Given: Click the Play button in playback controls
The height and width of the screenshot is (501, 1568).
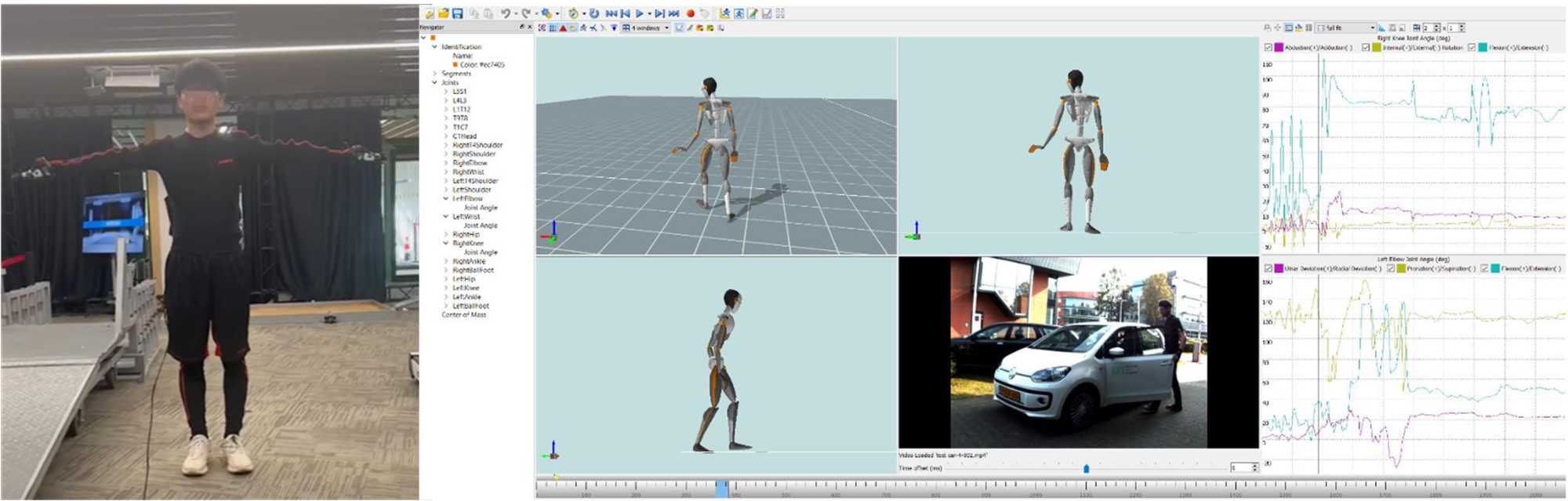Looking at the screenshot, I should 640,13.
